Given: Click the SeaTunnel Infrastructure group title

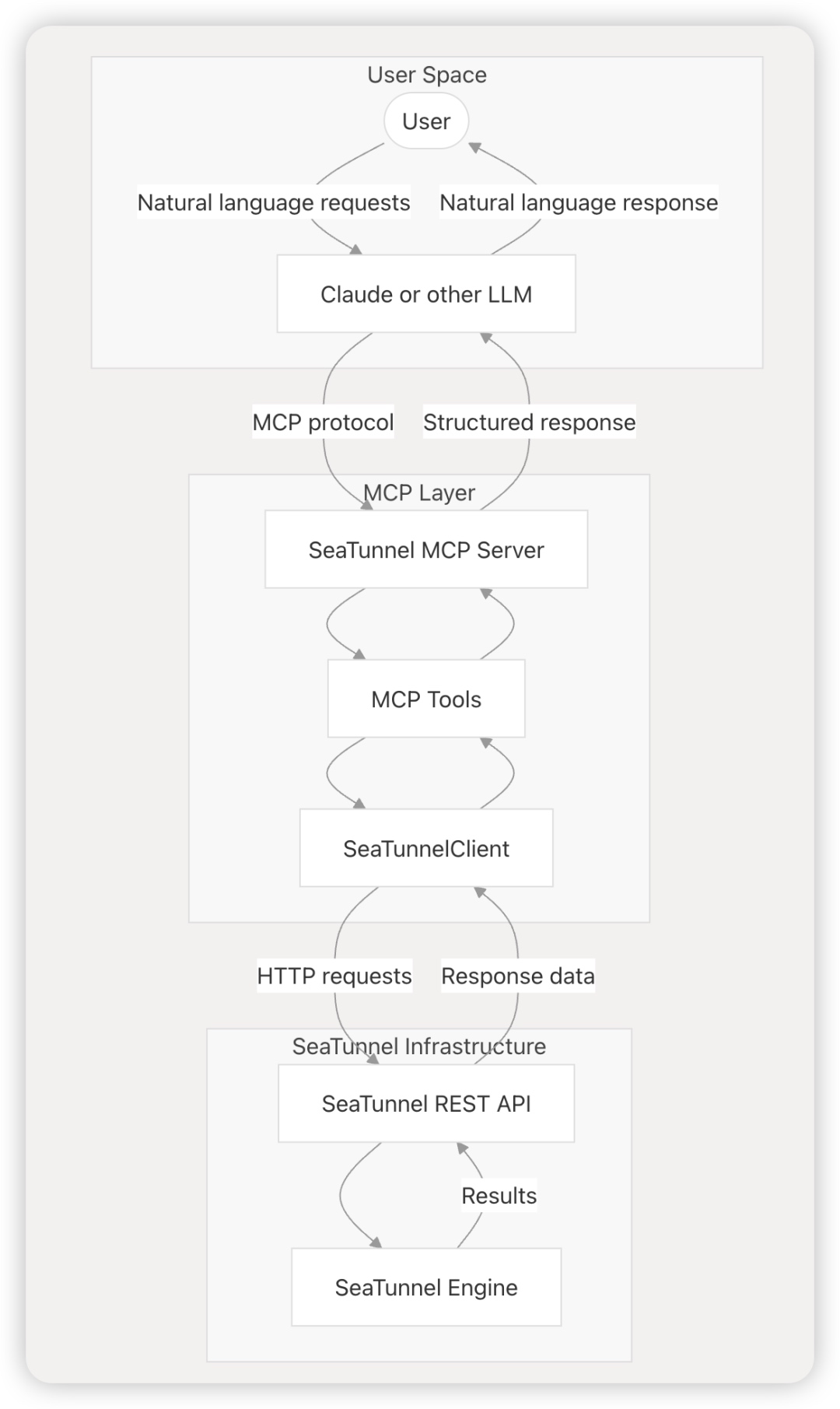Looking at the screenshot, I should coord(419,1046).
